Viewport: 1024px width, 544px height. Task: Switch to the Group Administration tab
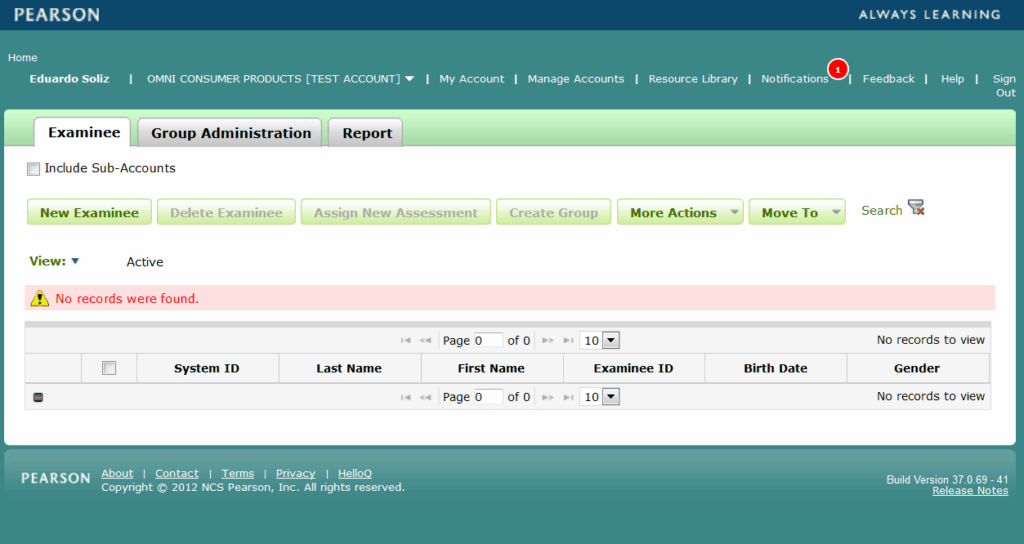point(230,133)
